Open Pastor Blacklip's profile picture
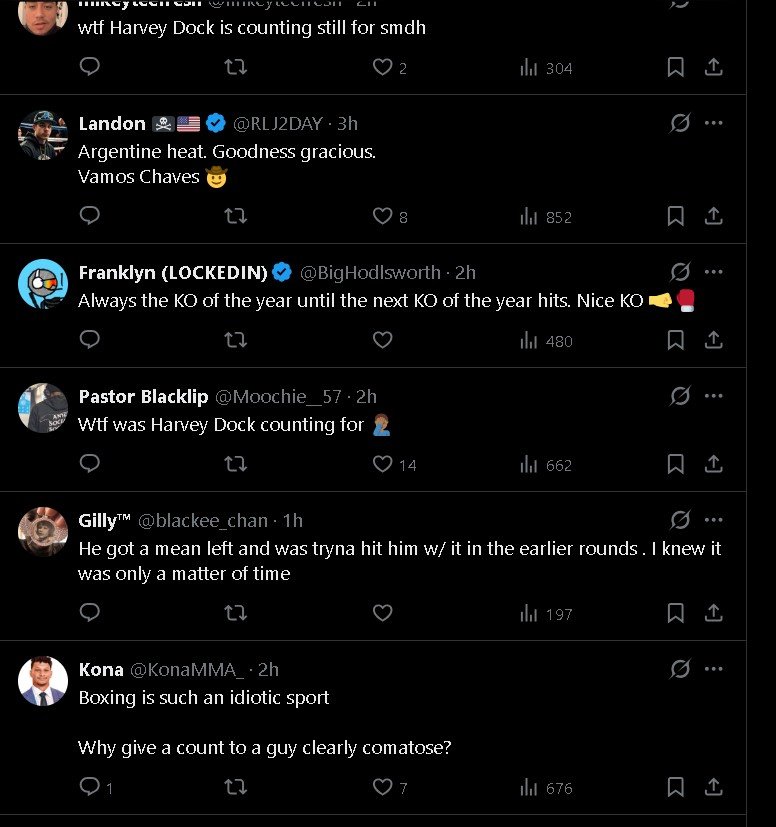This screenshot has width=776, height=827. tap(43, 408)
